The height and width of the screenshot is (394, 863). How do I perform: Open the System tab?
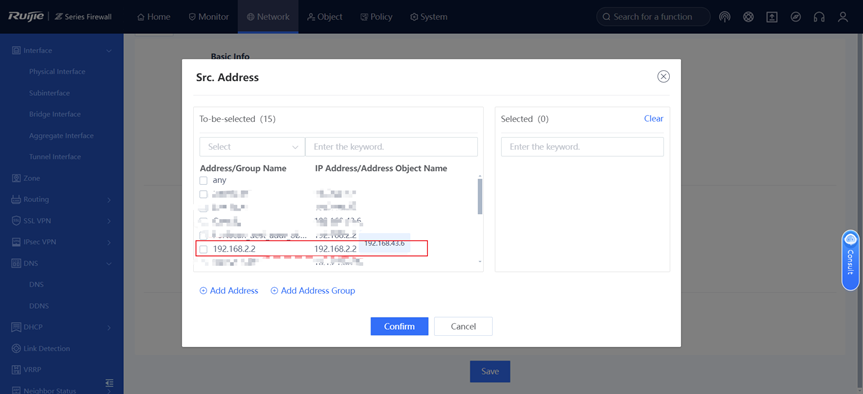tap(429, 17)
